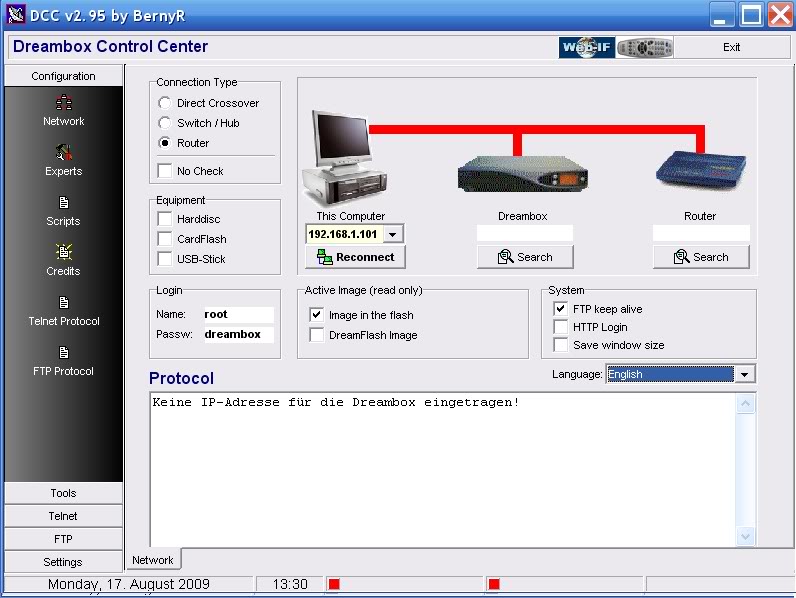Screen dimensions: 796x598
Task: Open the Network icon in sidebar
Action: 63,103
